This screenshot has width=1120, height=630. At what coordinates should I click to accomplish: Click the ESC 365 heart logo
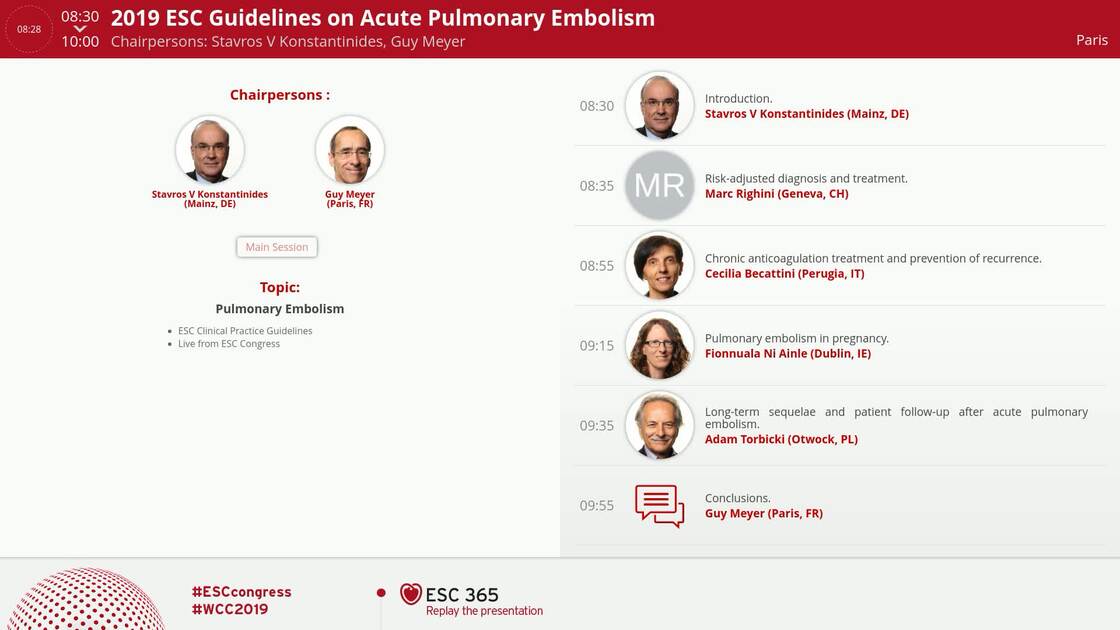tap(410, 594)
